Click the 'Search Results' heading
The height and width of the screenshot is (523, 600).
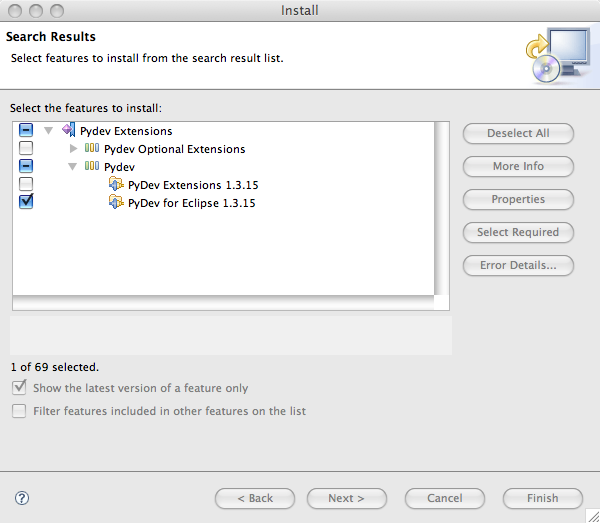tap(51, 37)
